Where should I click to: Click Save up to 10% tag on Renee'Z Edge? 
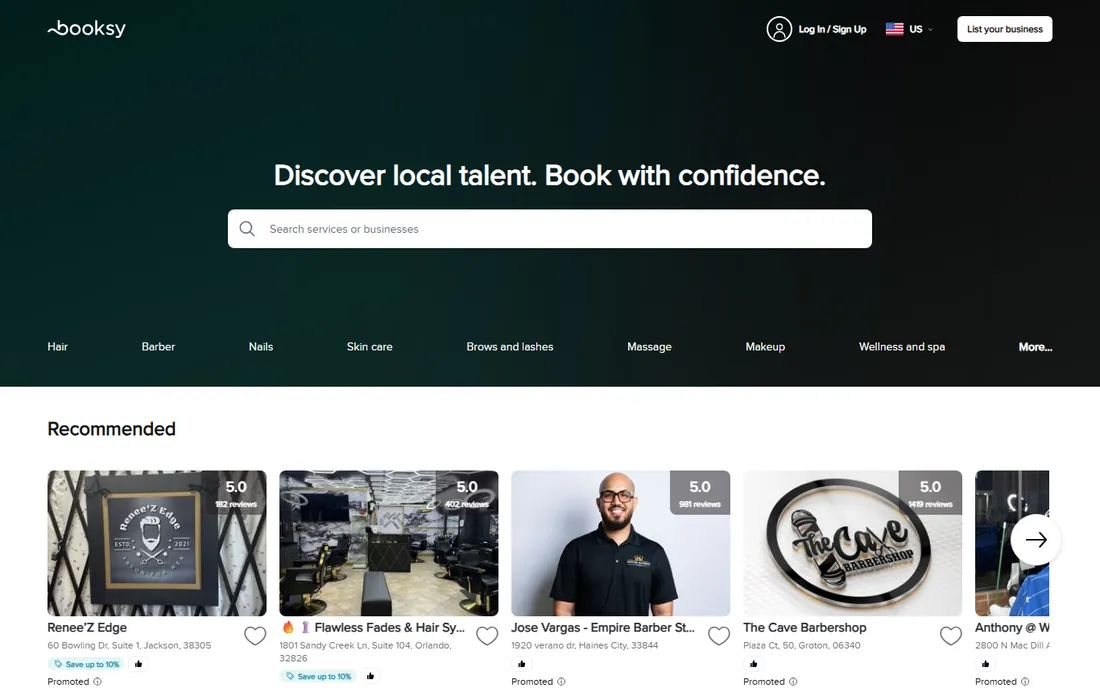87,664
